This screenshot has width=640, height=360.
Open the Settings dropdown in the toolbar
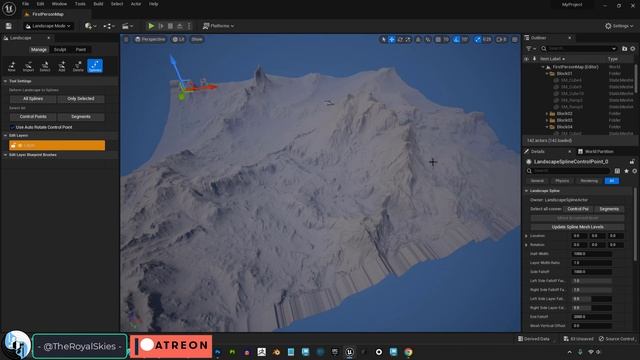619,26
